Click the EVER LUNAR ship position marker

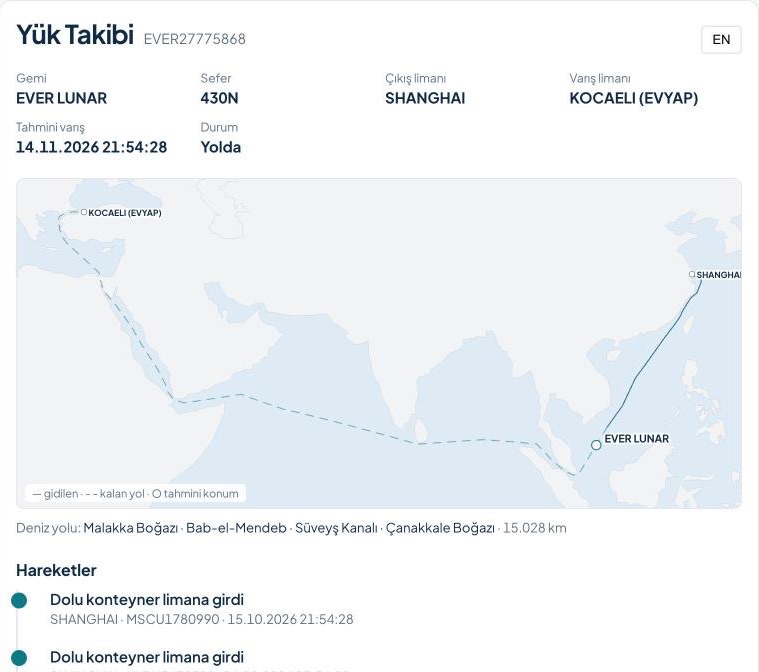tap(596, 445)
